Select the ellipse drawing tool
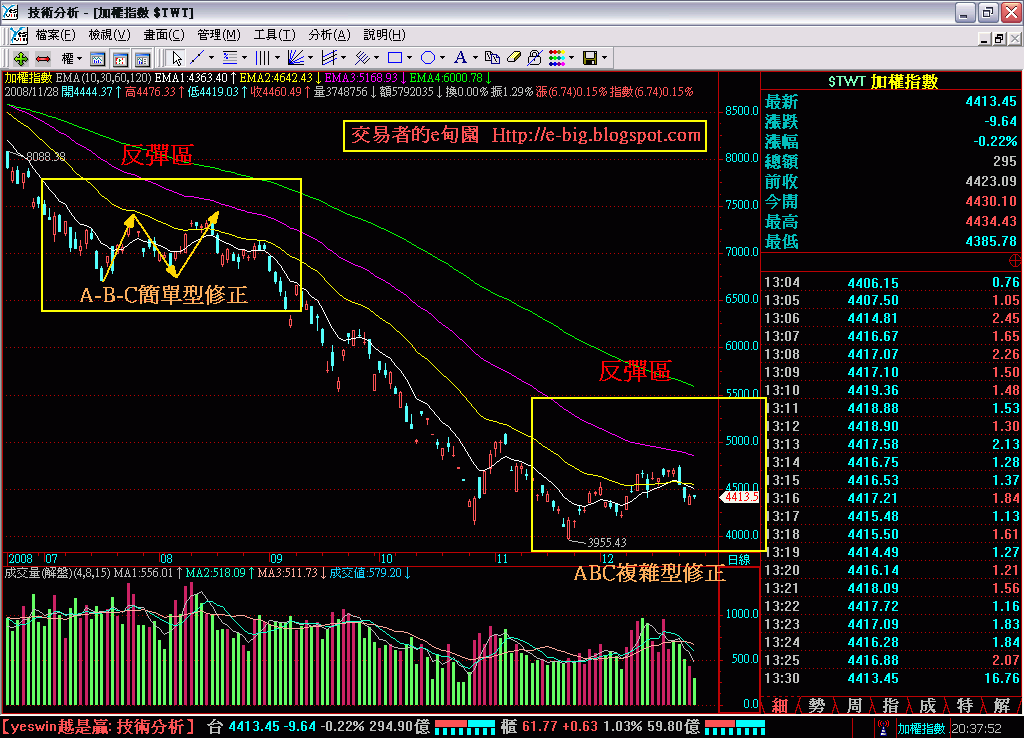The height and width of the screenshot is (738, 1024). (x=428, y=58)
